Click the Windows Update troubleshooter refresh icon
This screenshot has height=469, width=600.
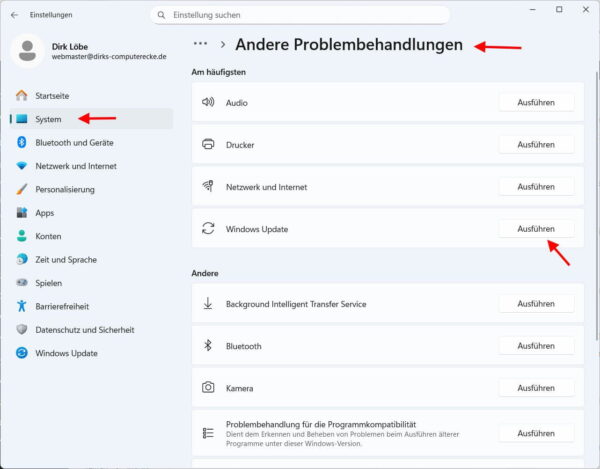coord(208,228)
